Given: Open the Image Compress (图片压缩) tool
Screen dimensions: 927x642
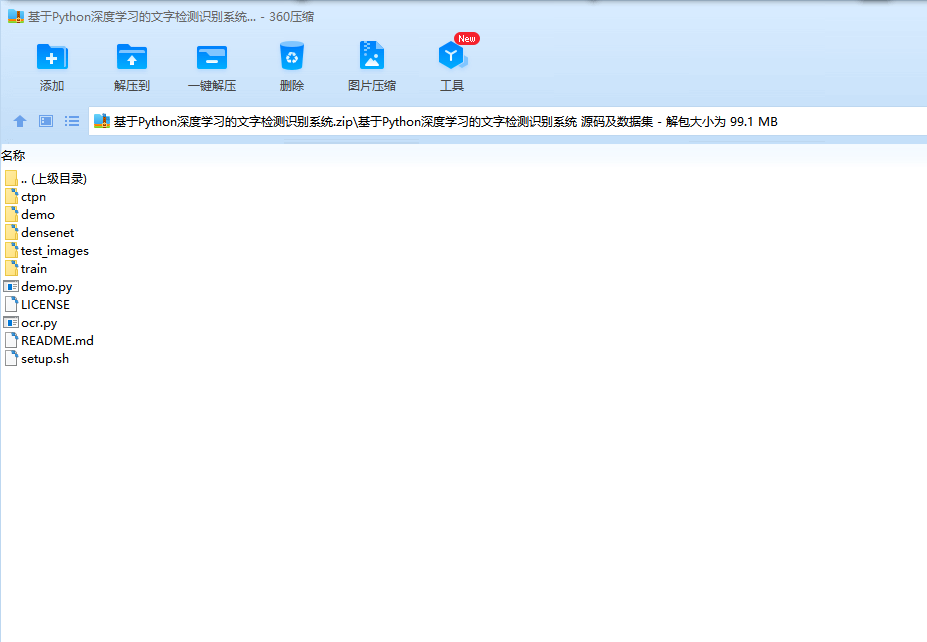Looking at the screenshot, I should click(x=372, y=56).
